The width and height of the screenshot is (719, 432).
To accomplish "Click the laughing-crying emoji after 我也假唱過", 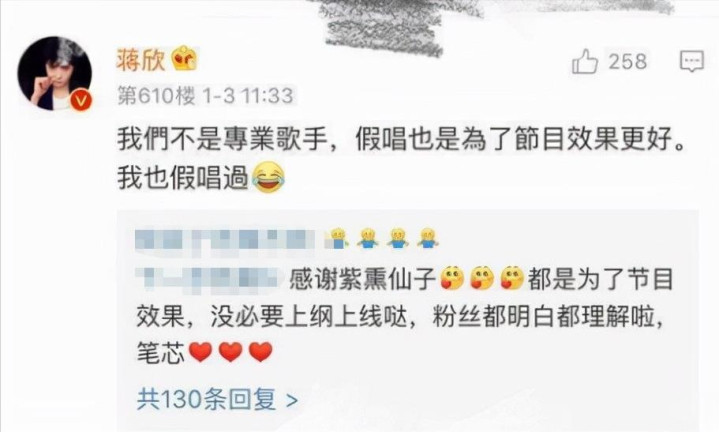I will point(269,177).
